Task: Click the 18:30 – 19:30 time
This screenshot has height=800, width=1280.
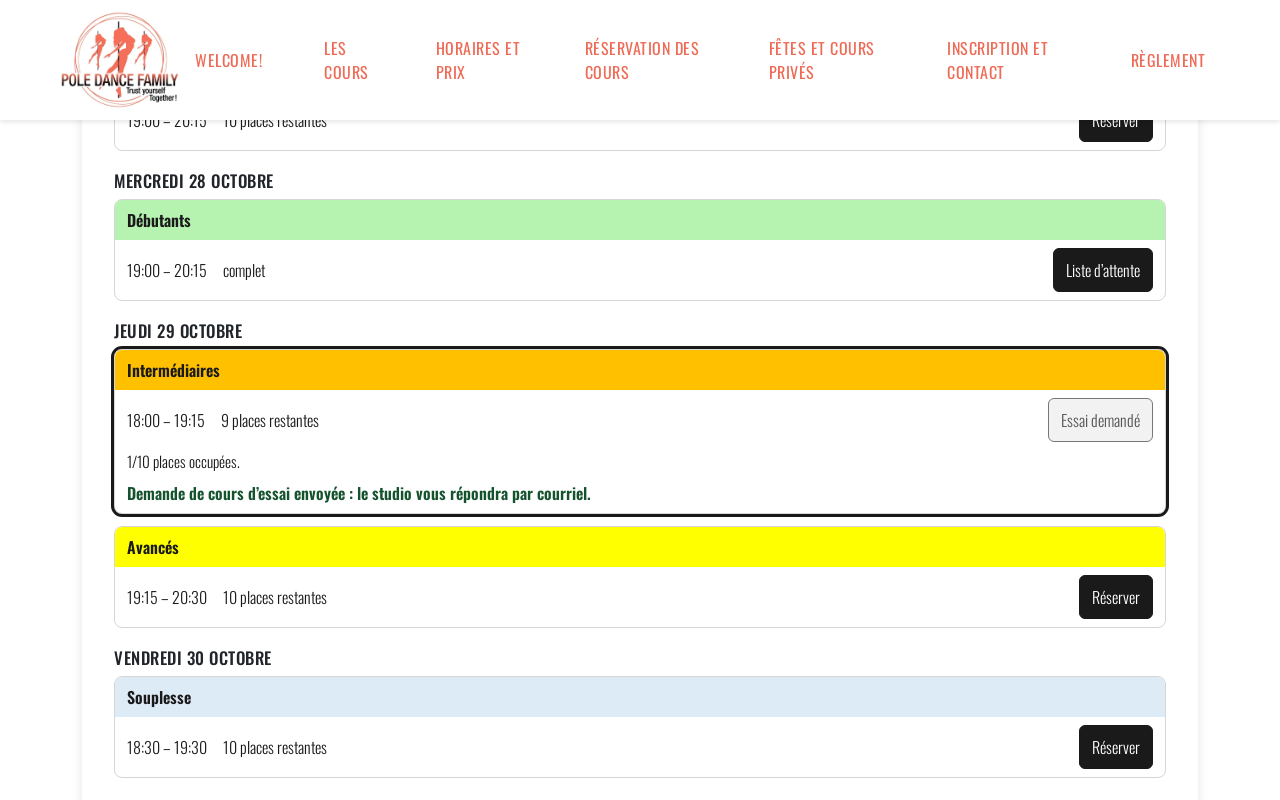Action: coord(167,747)
